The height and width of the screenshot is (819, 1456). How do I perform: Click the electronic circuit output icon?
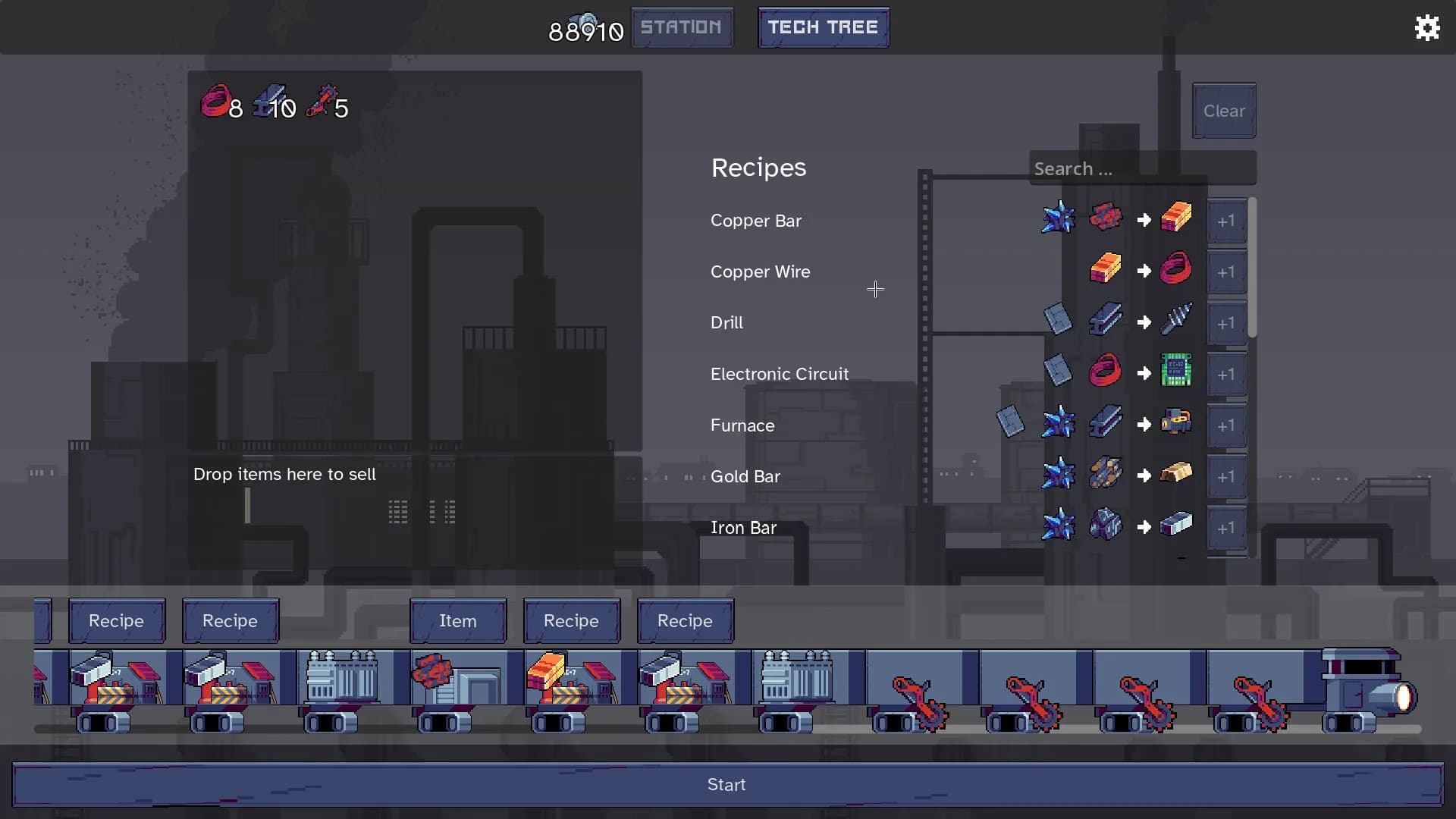pos(1176,371)
